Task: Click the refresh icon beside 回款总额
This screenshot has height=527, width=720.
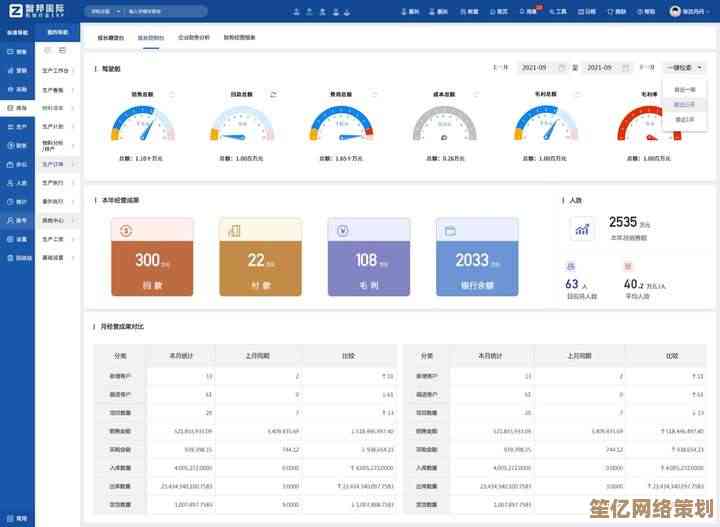Action: (273, 94)
